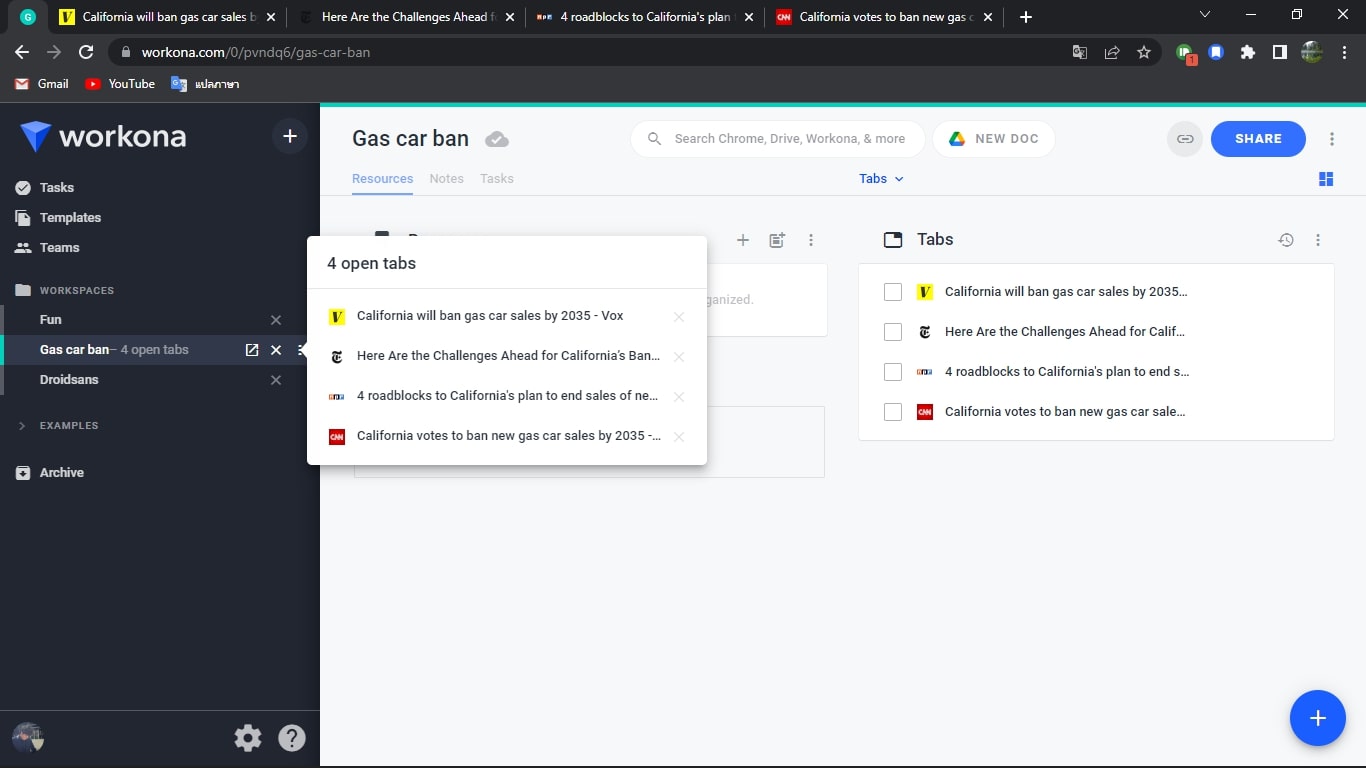Switch to the Notes tab
This screenshot has height=768, width=1366.
tap(446, 179)
